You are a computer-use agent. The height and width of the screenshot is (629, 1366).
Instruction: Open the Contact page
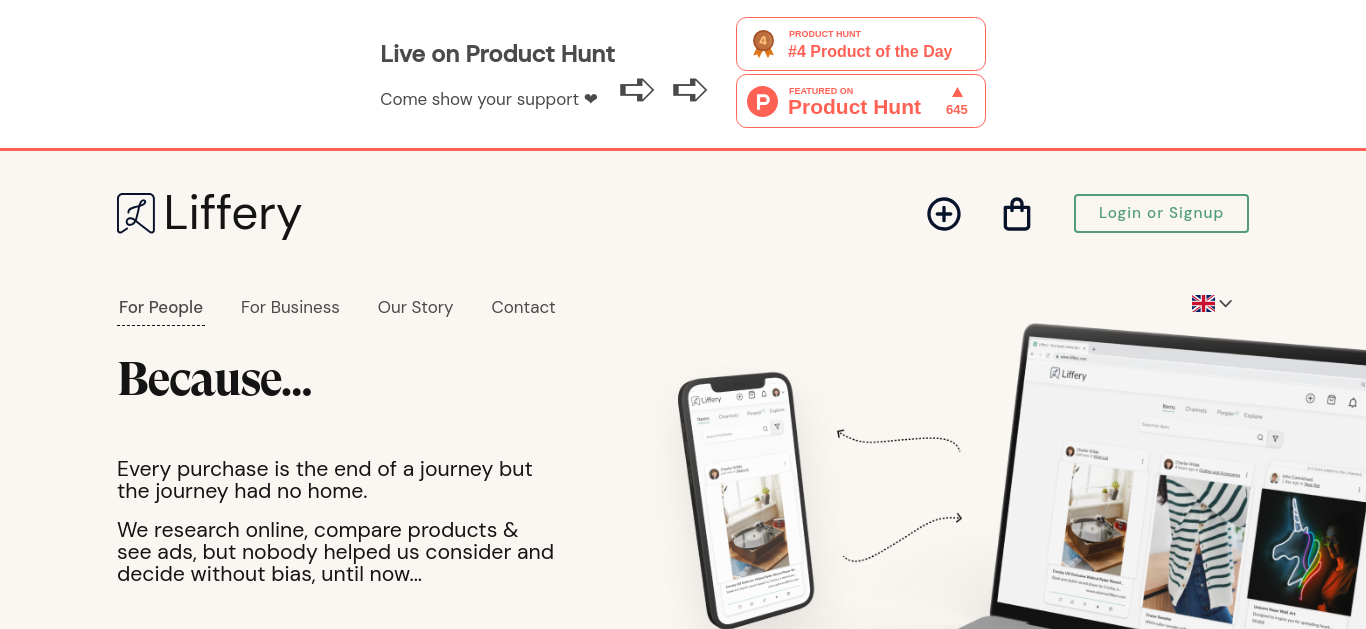click(x=523, y=307)
